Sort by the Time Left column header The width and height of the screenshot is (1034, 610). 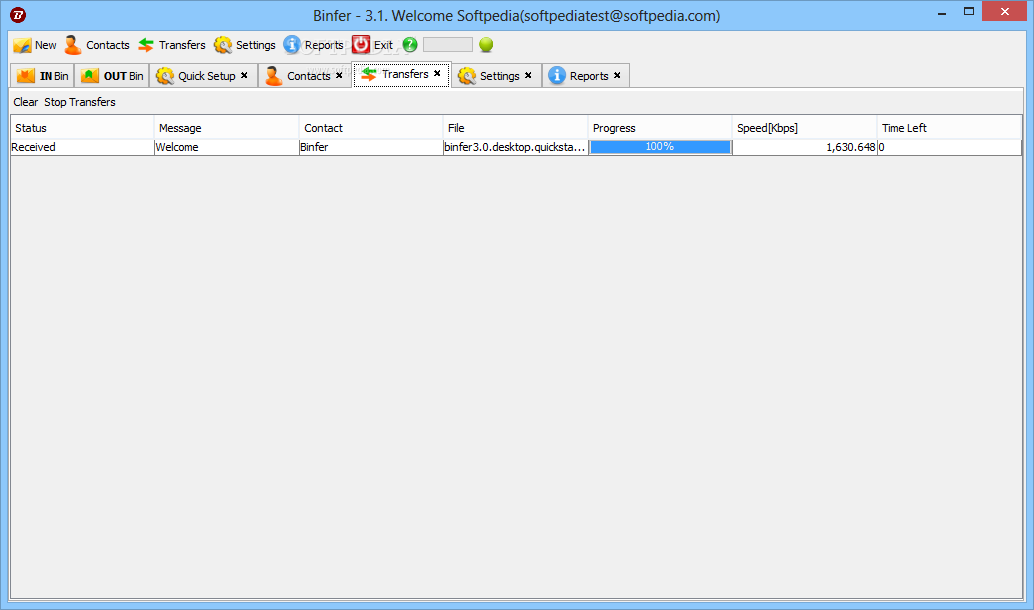950,128
